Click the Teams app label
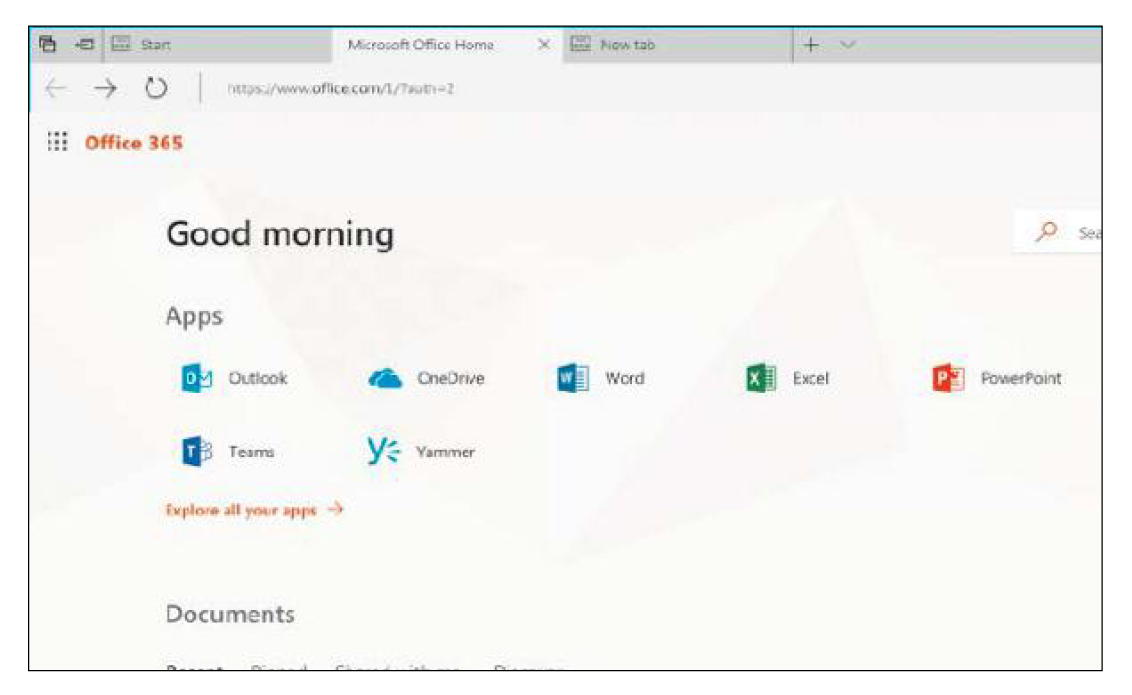 pos(251,452)
